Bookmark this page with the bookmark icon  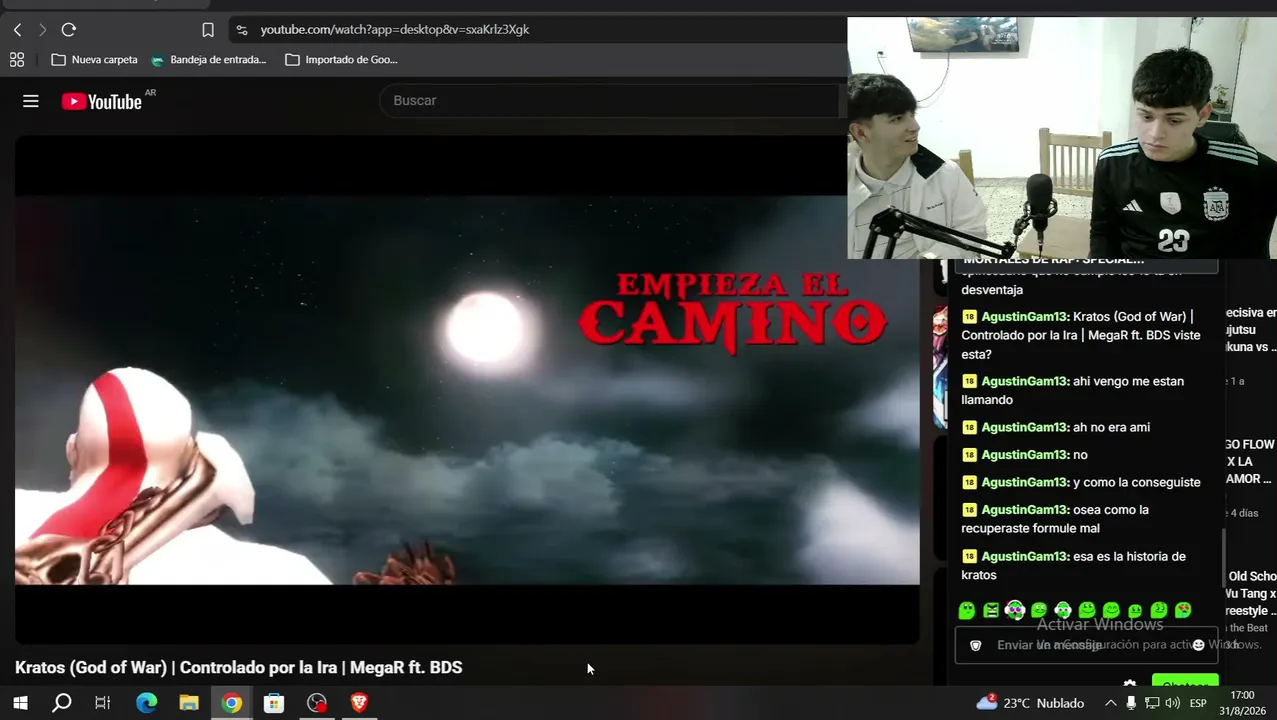click(208, 30)
